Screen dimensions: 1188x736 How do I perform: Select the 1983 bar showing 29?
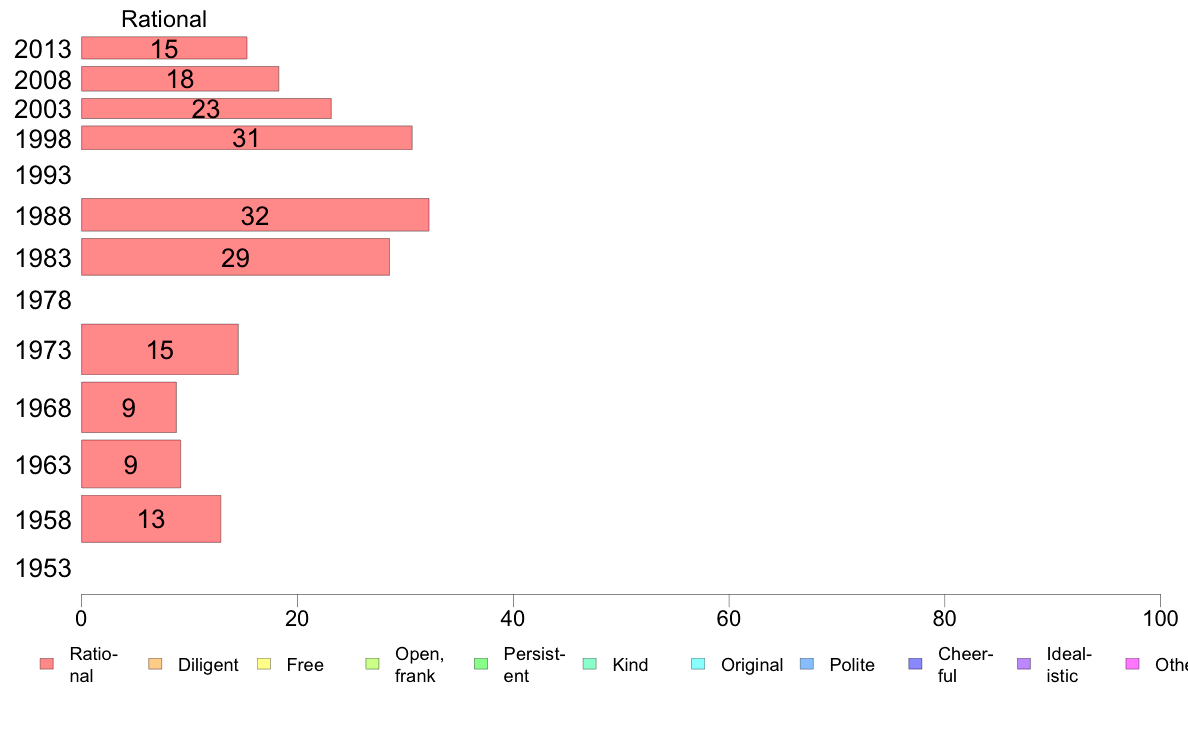tap(236, 257)
